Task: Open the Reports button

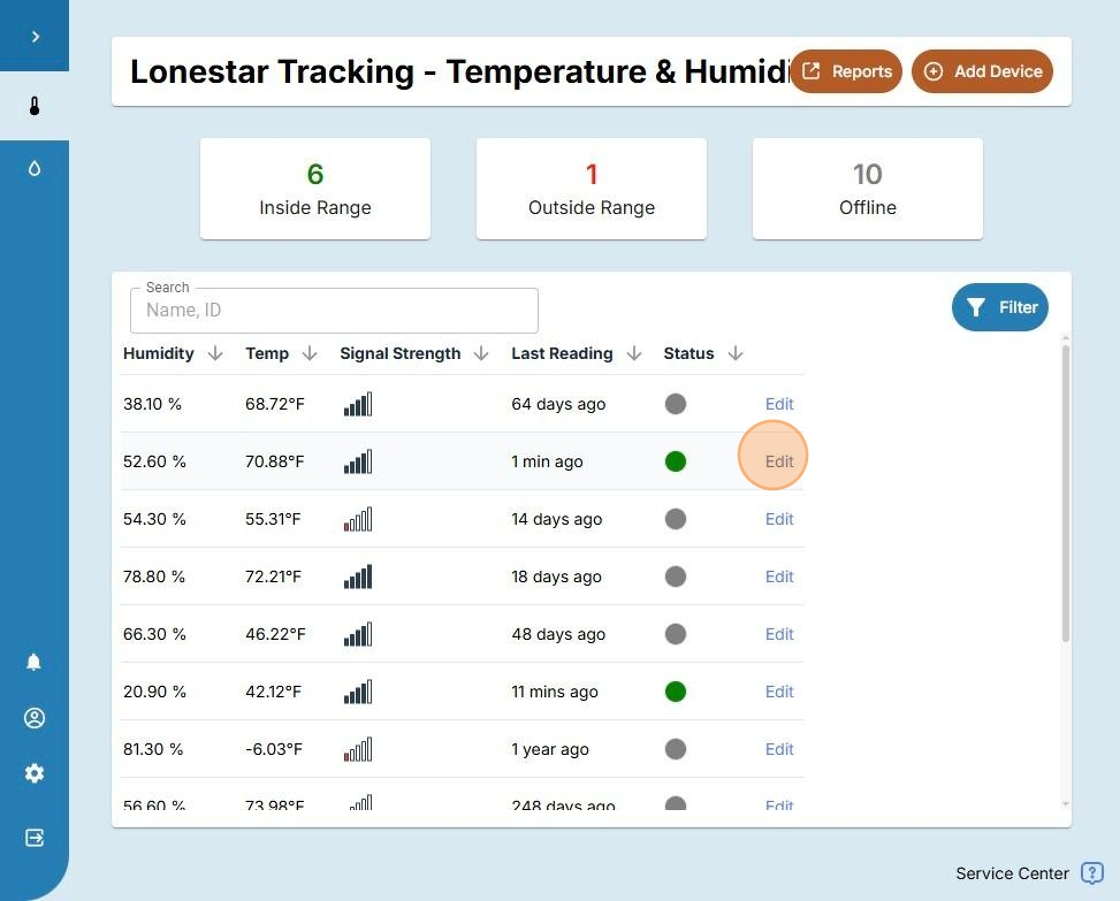Action: [x=846, y=71]
